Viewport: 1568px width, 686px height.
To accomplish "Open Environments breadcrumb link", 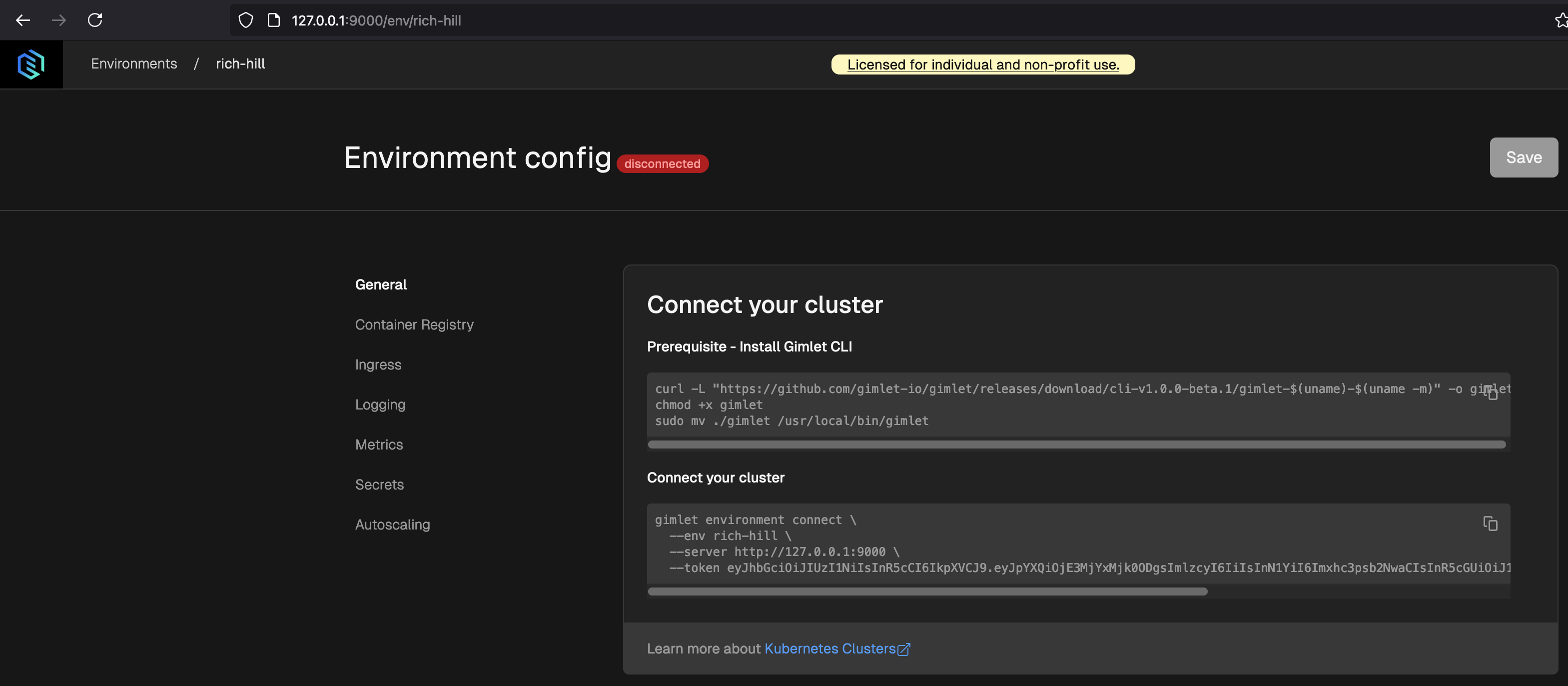I will tap(134, 63).
